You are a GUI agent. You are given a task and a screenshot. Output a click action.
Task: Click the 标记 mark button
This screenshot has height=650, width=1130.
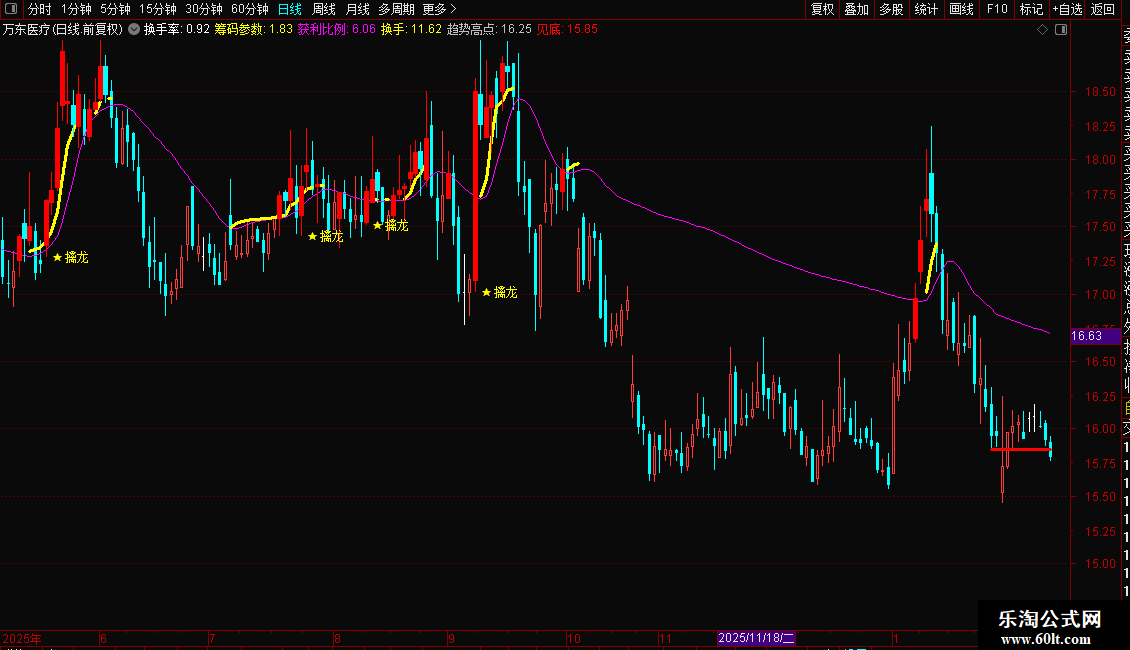coord(1031,9)
